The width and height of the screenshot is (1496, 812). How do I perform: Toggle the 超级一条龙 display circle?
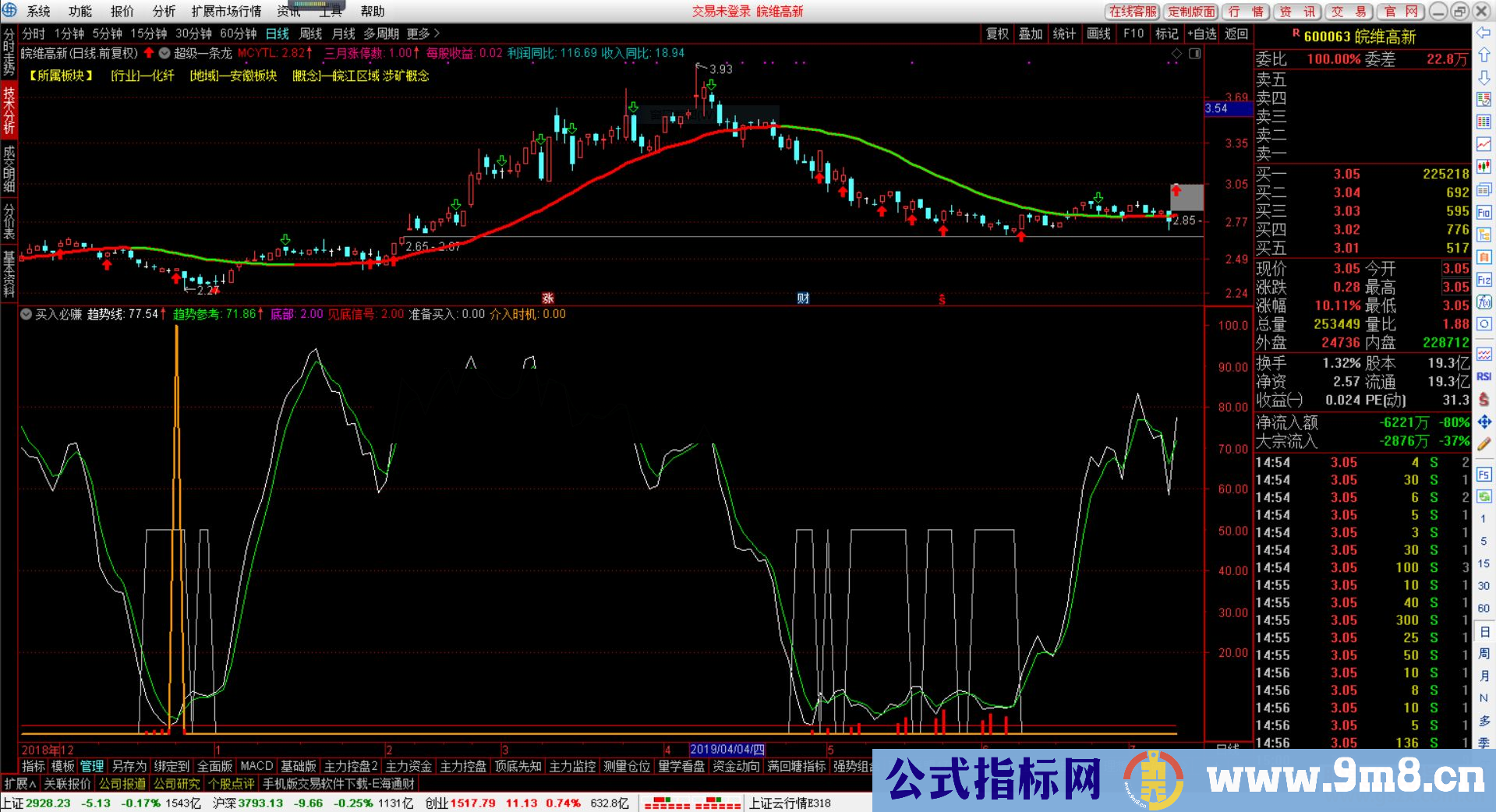[x=164, y=54]
